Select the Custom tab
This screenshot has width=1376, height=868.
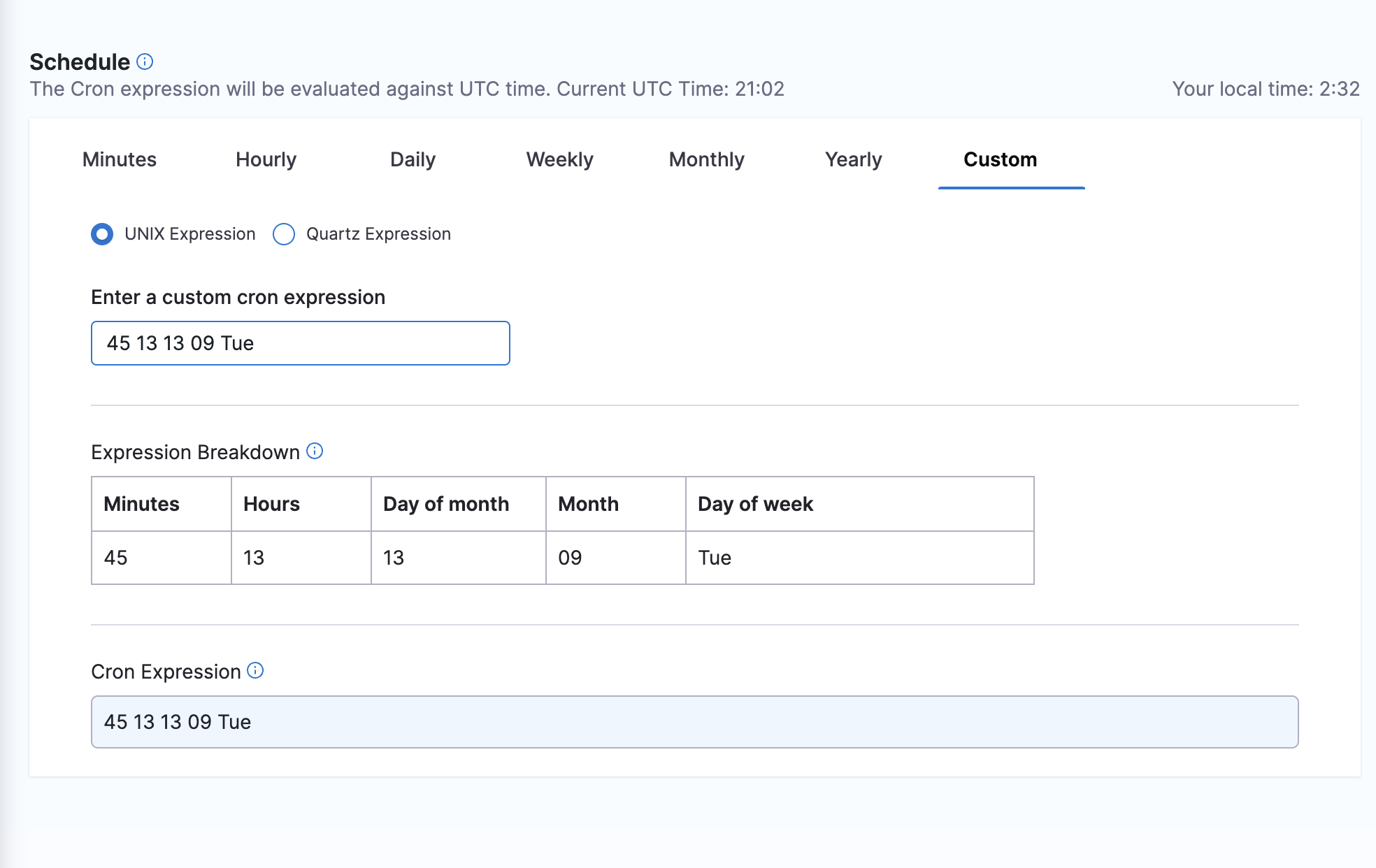1000,159
